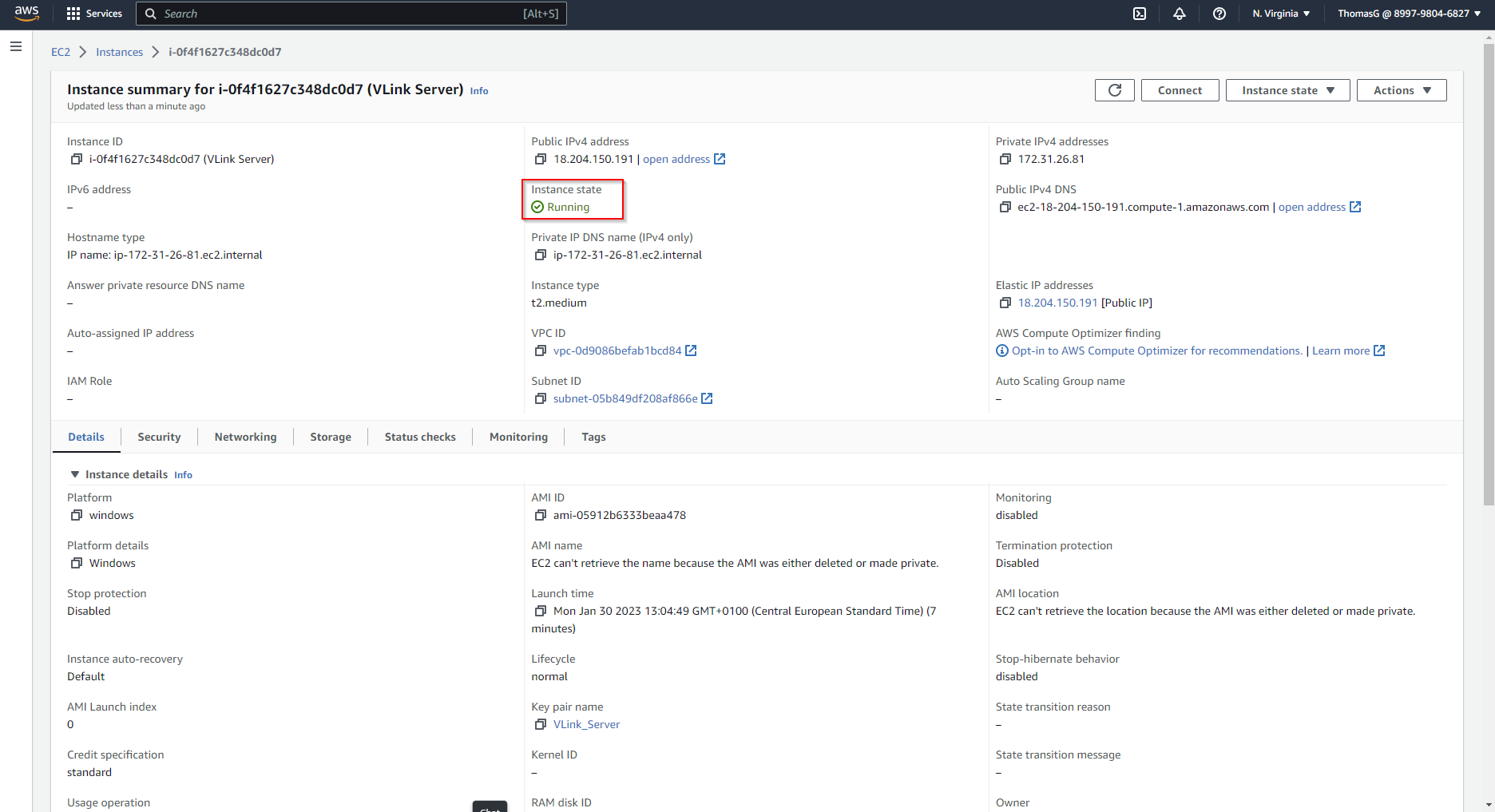
Task: Open address link for public IPv4
Action: [676, 159]
